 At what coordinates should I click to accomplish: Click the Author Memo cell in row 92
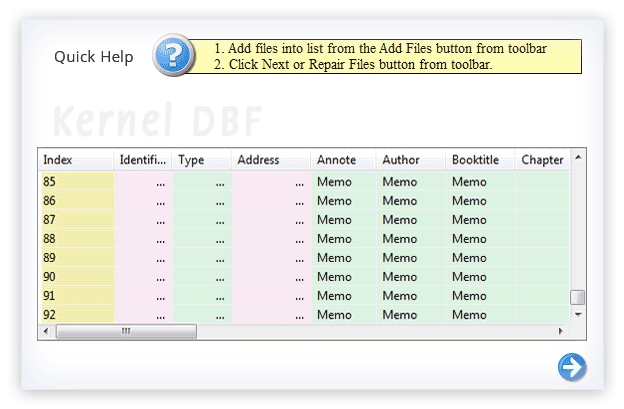(x=411, y=314)
